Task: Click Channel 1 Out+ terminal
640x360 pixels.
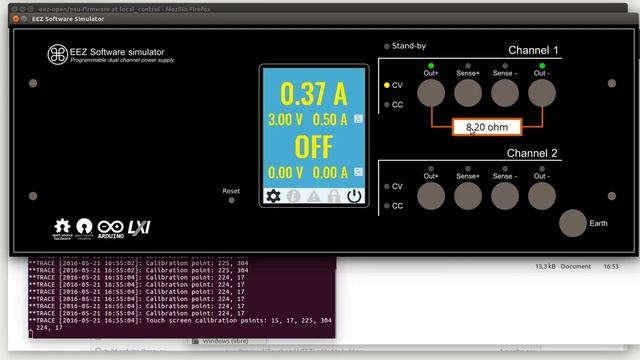Action: coord(431,93)
